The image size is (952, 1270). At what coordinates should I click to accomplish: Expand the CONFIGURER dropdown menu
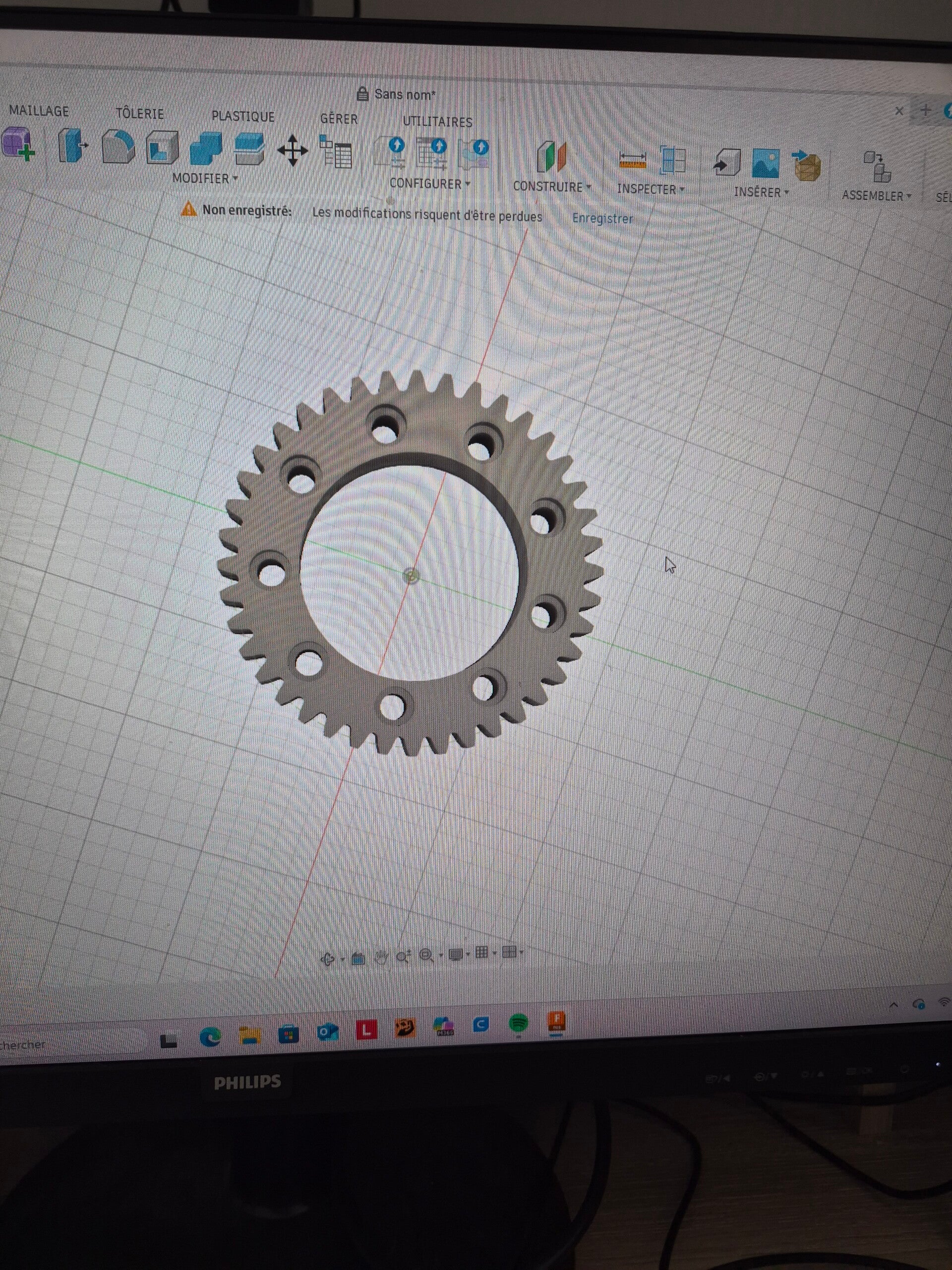pos(430,184)
